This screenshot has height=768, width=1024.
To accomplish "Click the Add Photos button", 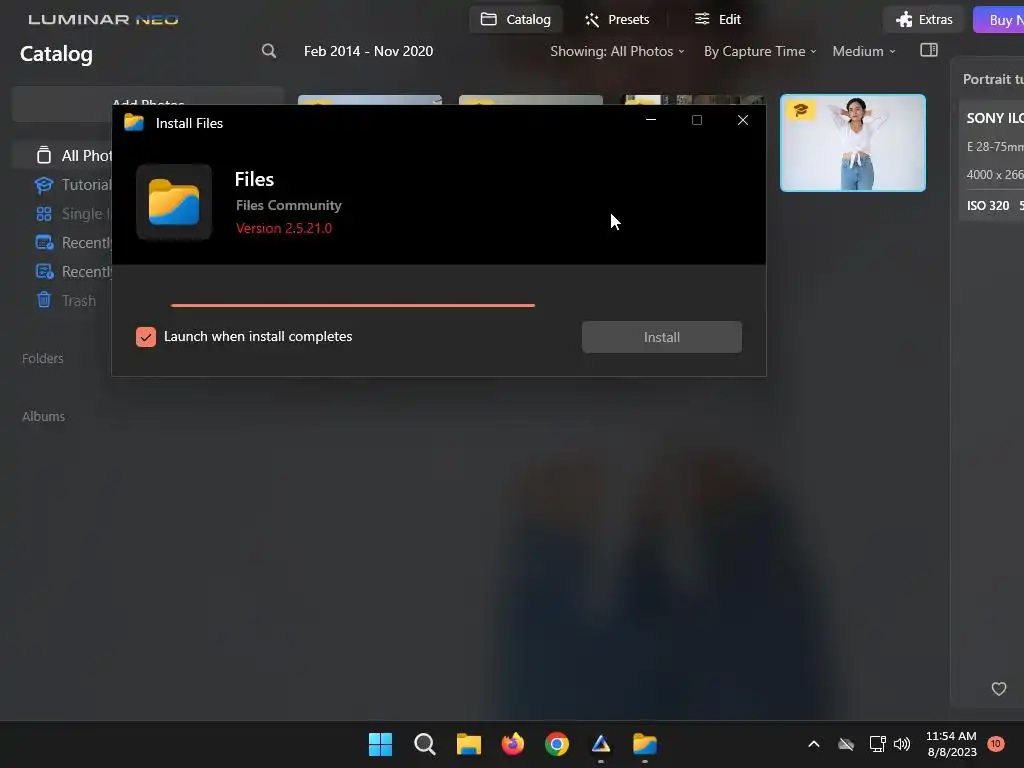I will (148, 104).
